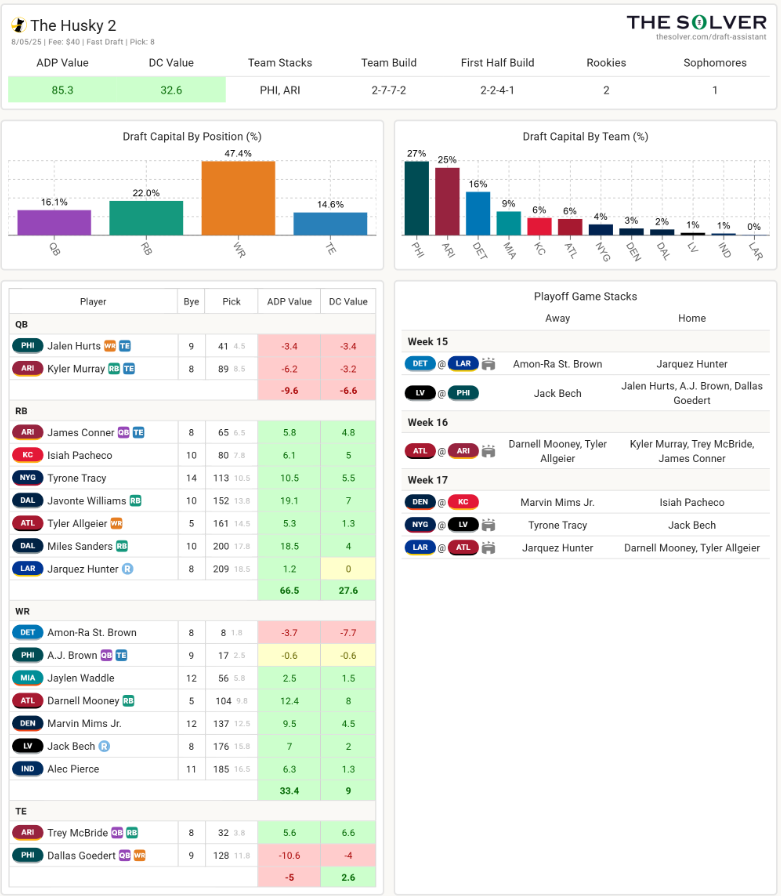Click the QB badge next to A.J. Brown
This screenshot has height=896, width=781.
tap(106, 655)
